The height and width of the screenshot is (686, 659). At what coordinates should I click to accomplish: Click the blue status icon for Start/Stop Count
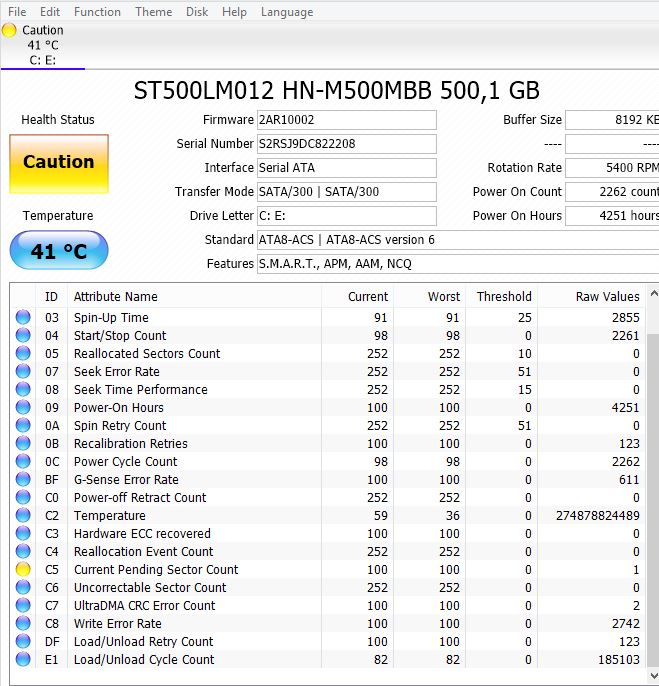tap(23, 335)
